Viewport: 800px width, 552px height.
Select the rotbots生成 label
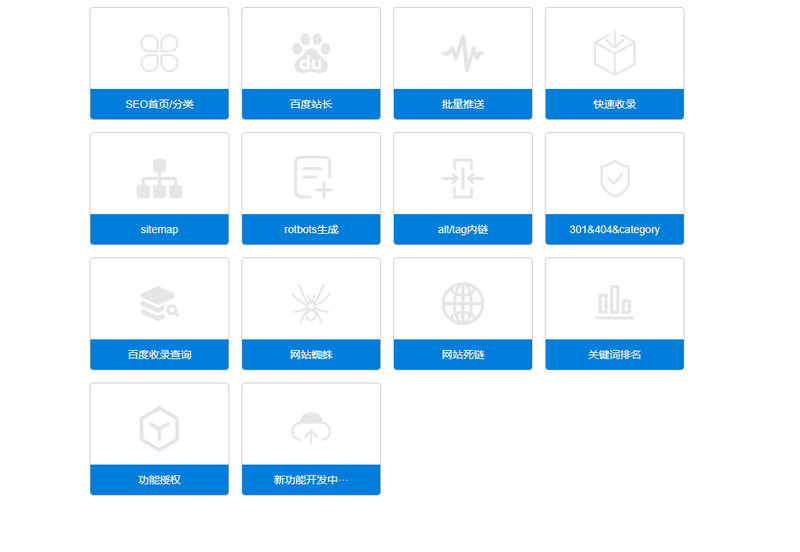311,230
